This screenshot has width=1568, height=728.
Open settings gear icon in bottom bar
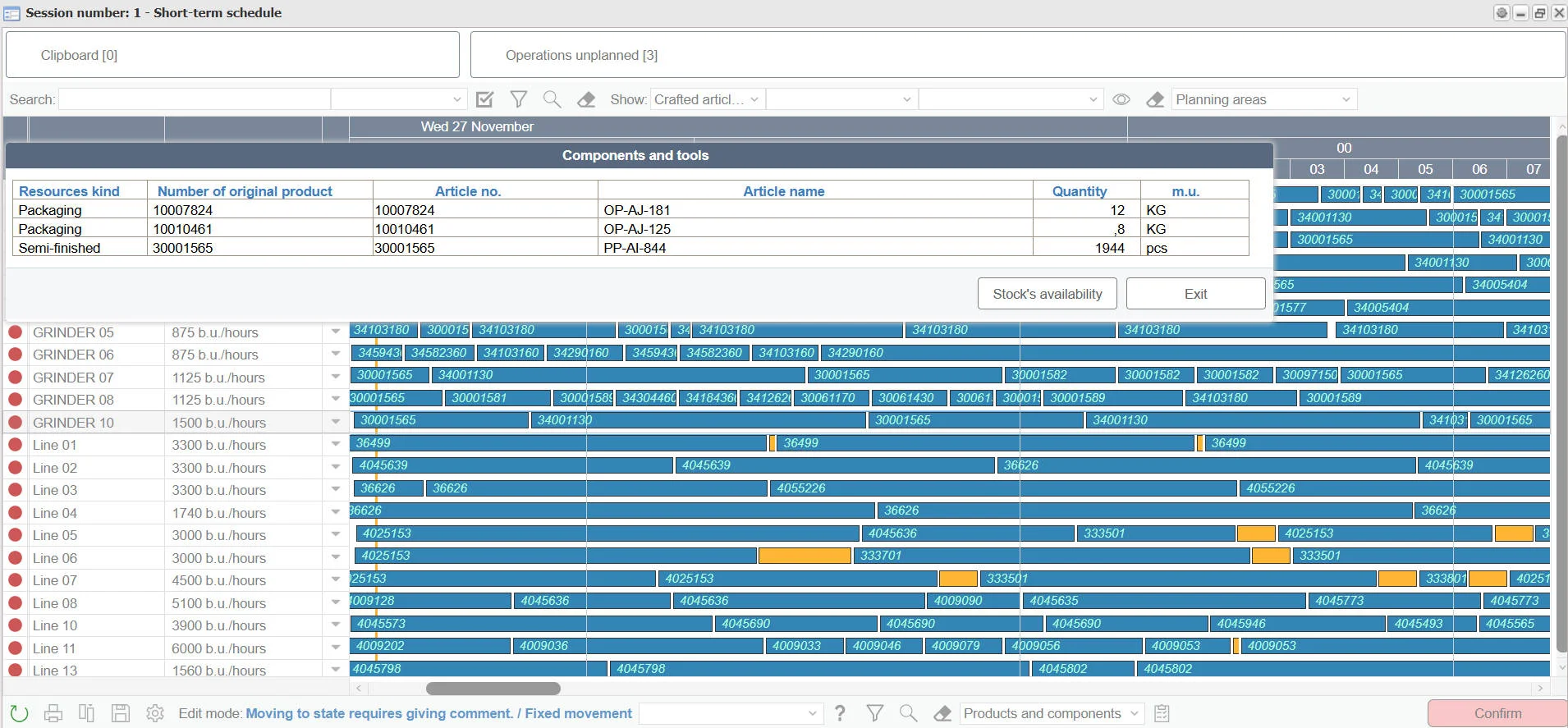pyautogui.click(x=155, y=713)
